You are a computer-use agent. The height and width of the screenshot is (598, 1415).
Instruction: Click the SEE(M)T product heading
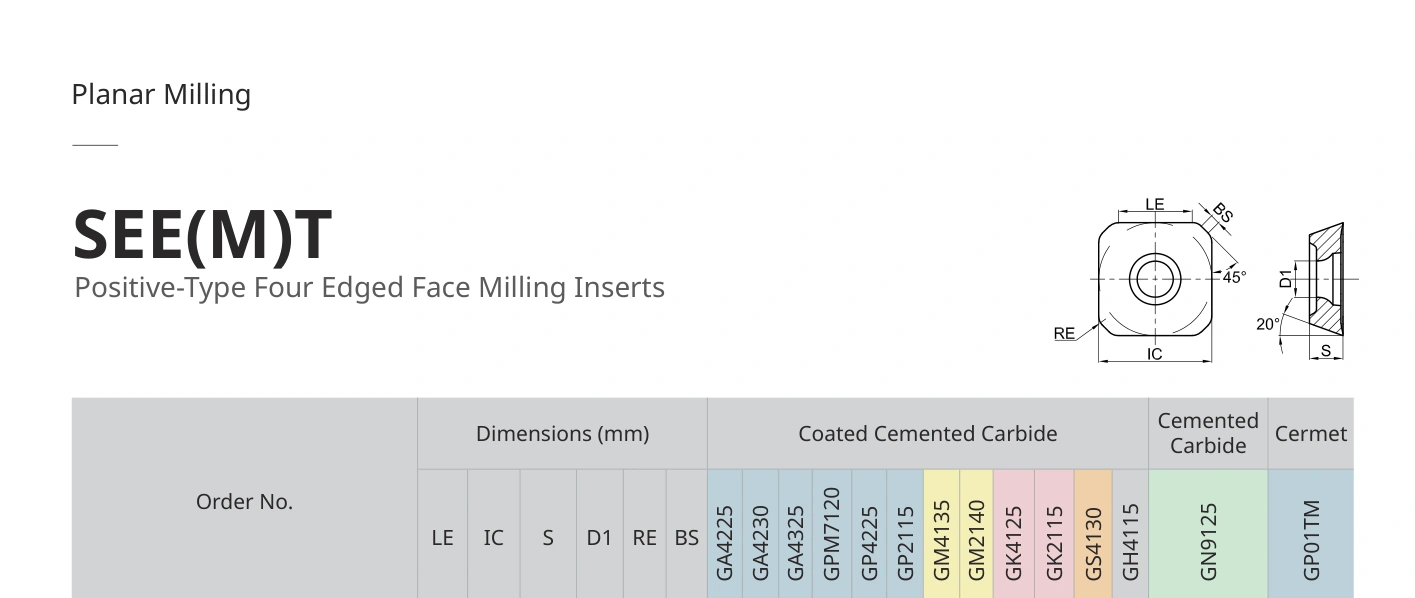(x=202, y=234)
